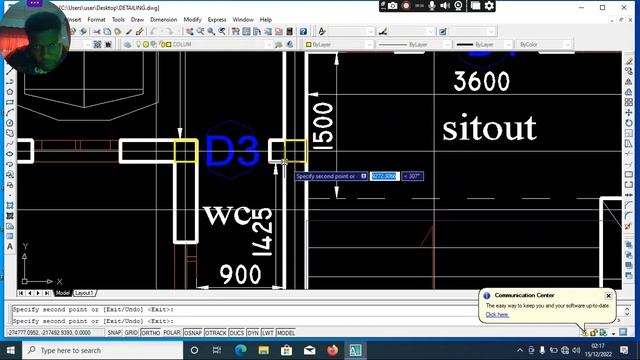This screenshot has height=360, width=640.
Task: Click the dynamic input distance field
Action: 384,176
